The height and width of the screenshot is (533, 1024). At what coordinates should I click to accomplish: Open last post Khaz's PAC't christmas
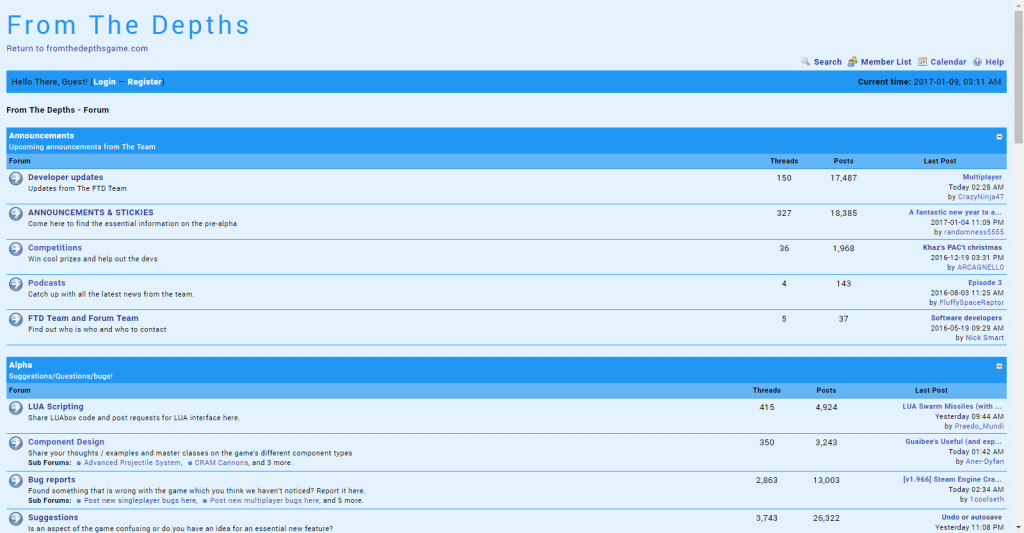[x=962, y=248]
